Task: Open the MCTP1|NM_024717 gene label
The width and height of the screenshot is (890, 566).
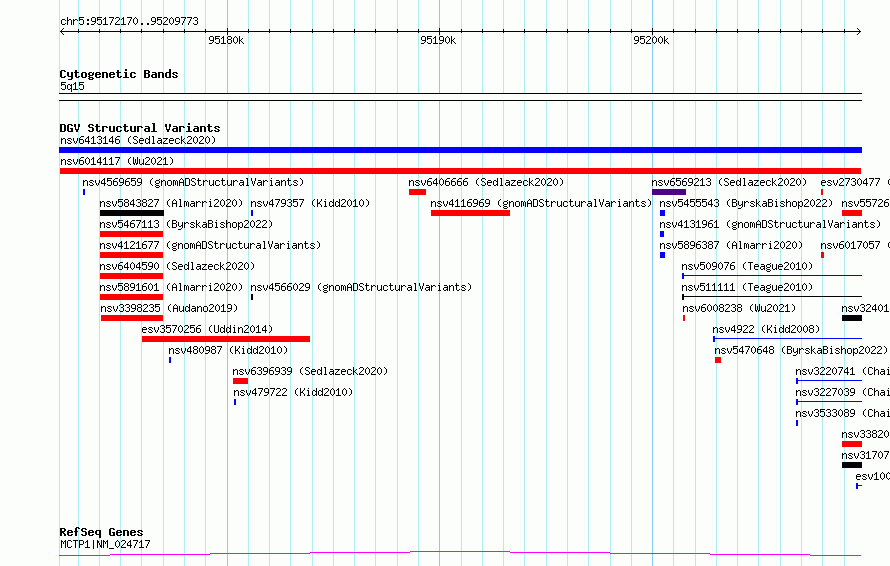Action: (105, 544)
